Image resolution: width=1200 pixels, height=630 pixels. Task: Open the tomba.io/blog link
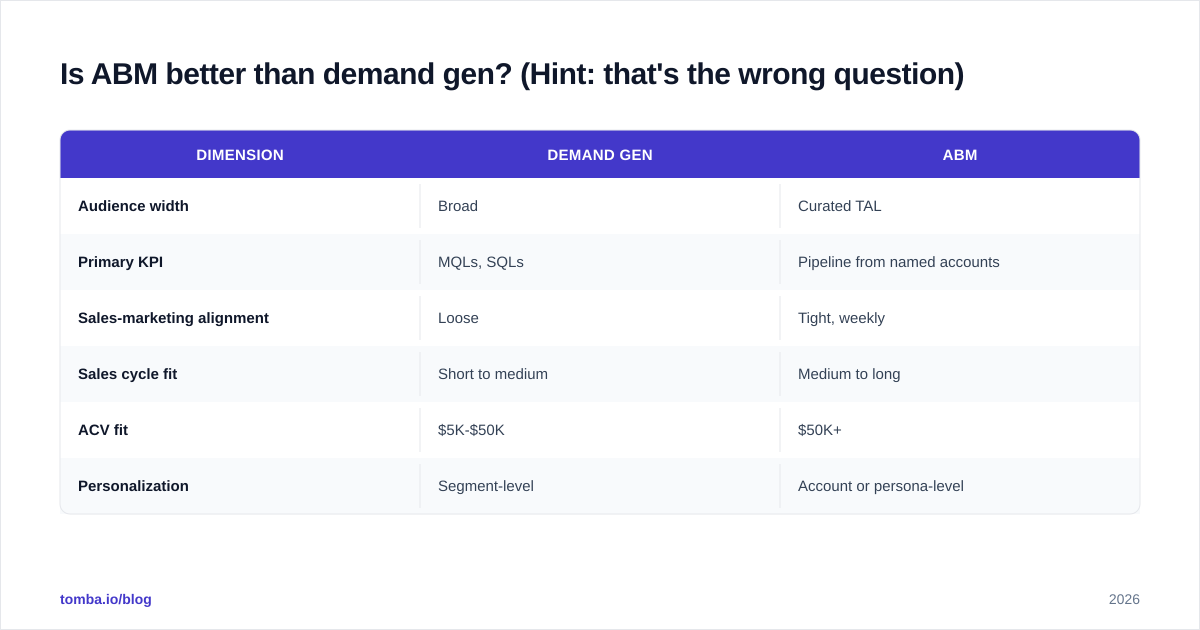(x=106, y=599)
